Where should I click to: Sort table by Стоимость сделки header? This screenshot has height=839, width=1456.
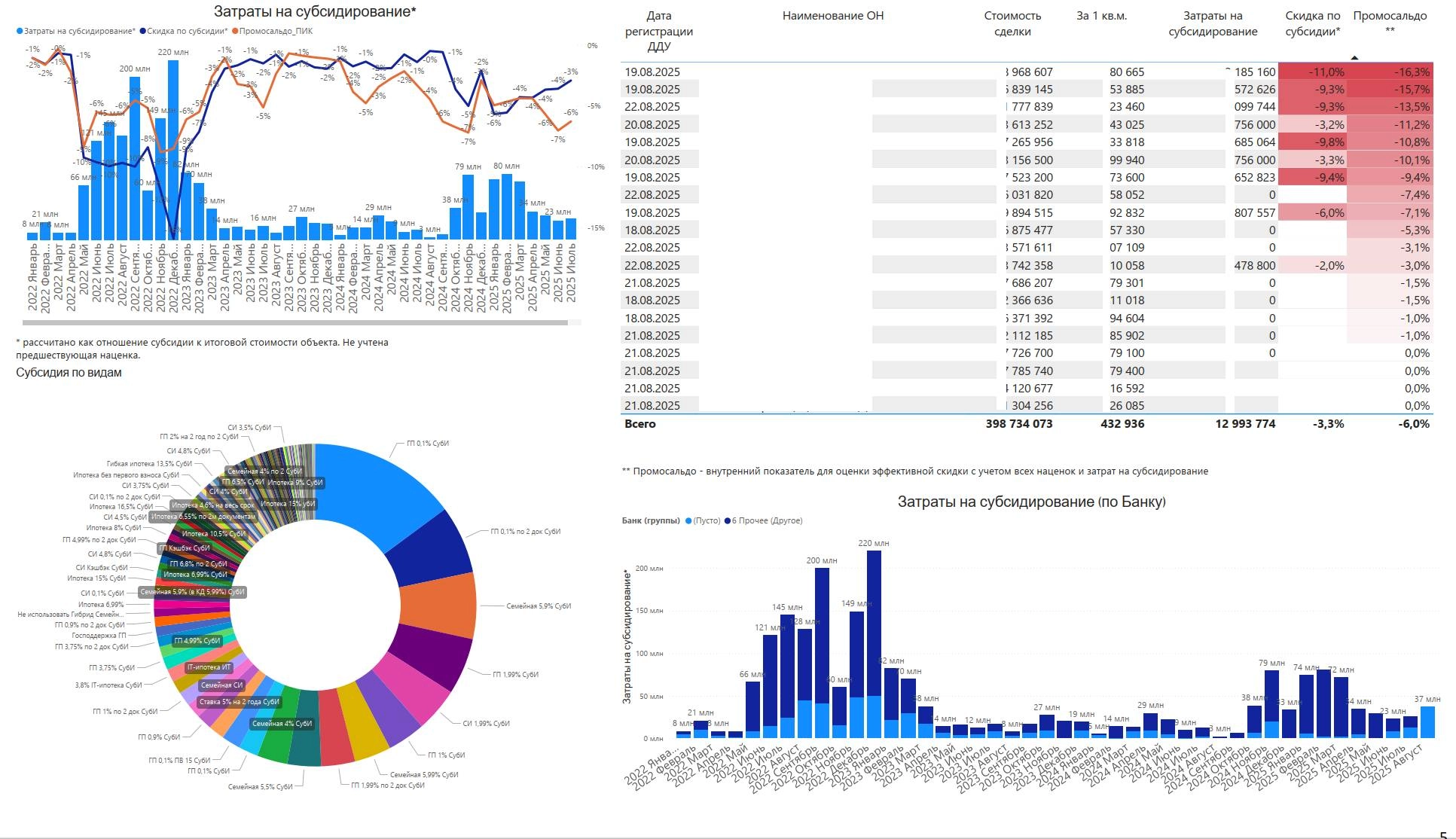1012,23
